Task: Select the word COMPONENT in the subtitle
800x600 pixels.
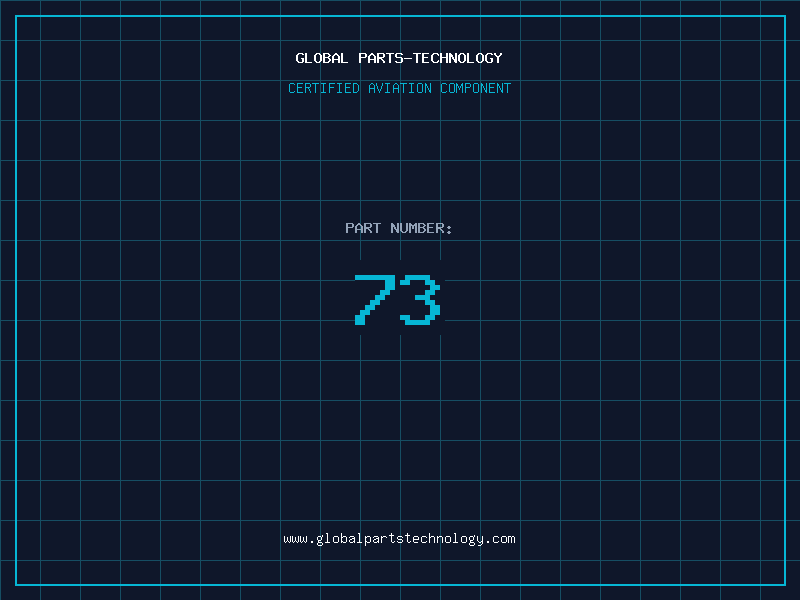Action: click(476, 89)
